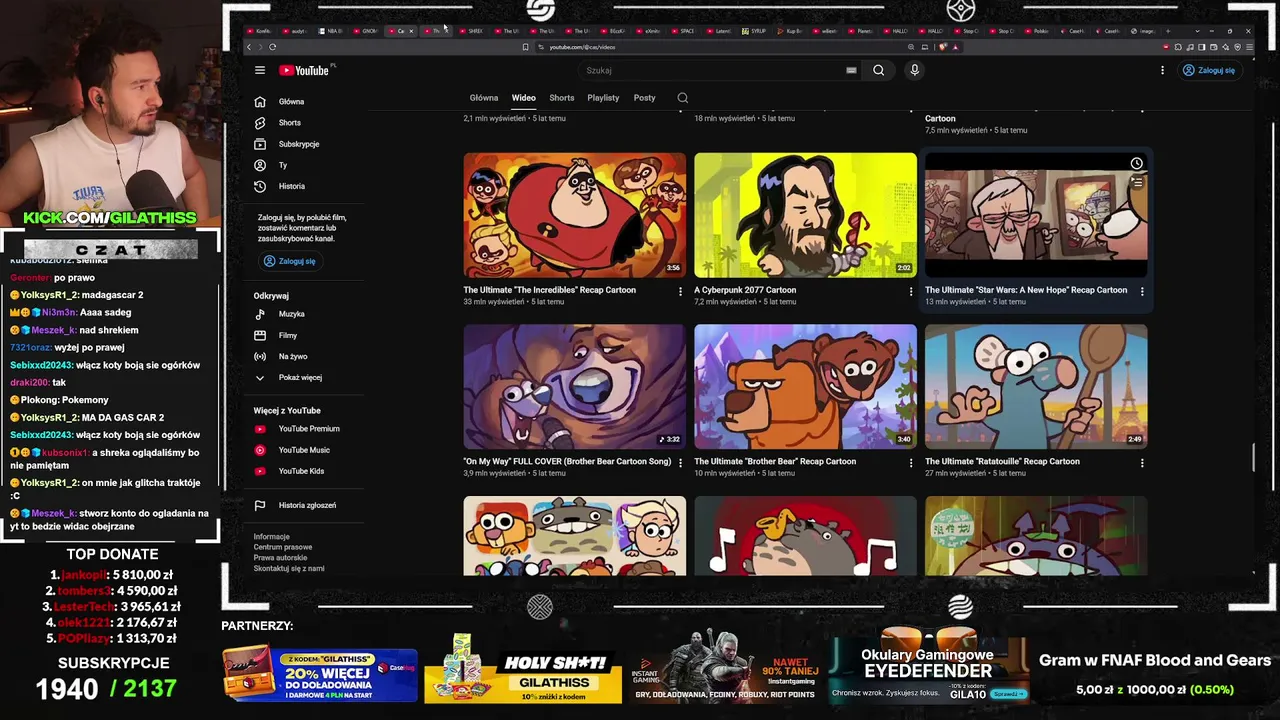
Task: Switch to the SYRUP browser tab
Action: point(755,31)
